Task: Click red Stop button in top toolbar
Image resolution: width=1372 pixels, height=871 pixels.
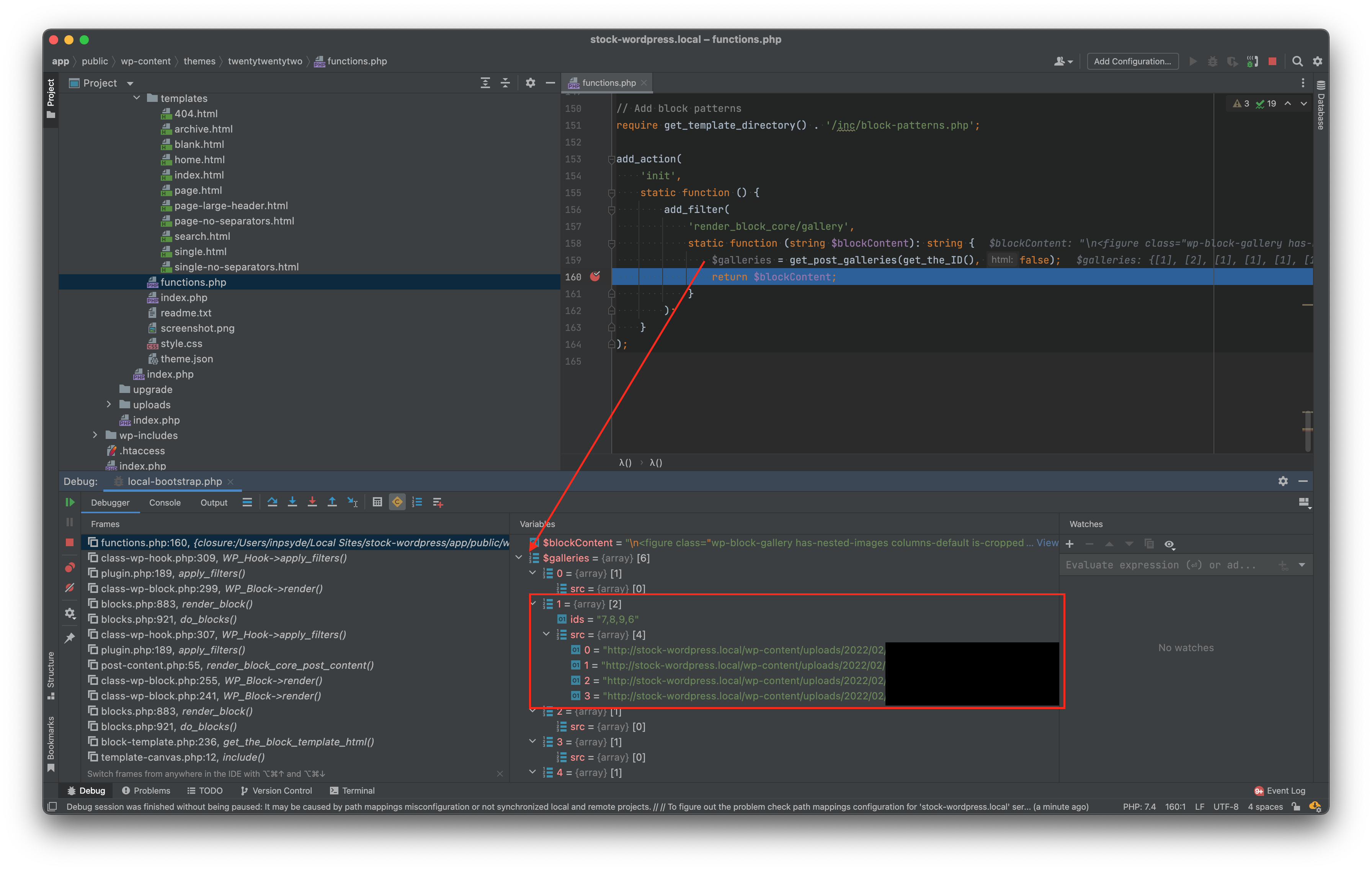Action: click(1272, 61)
